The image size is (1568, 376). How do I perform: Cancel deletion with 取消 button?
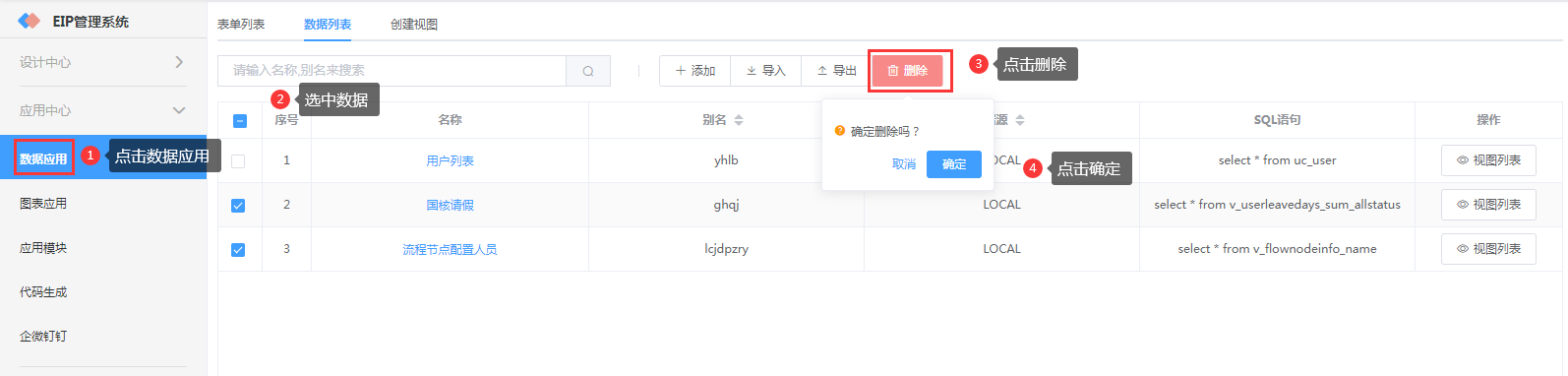[x=904, y=164]
